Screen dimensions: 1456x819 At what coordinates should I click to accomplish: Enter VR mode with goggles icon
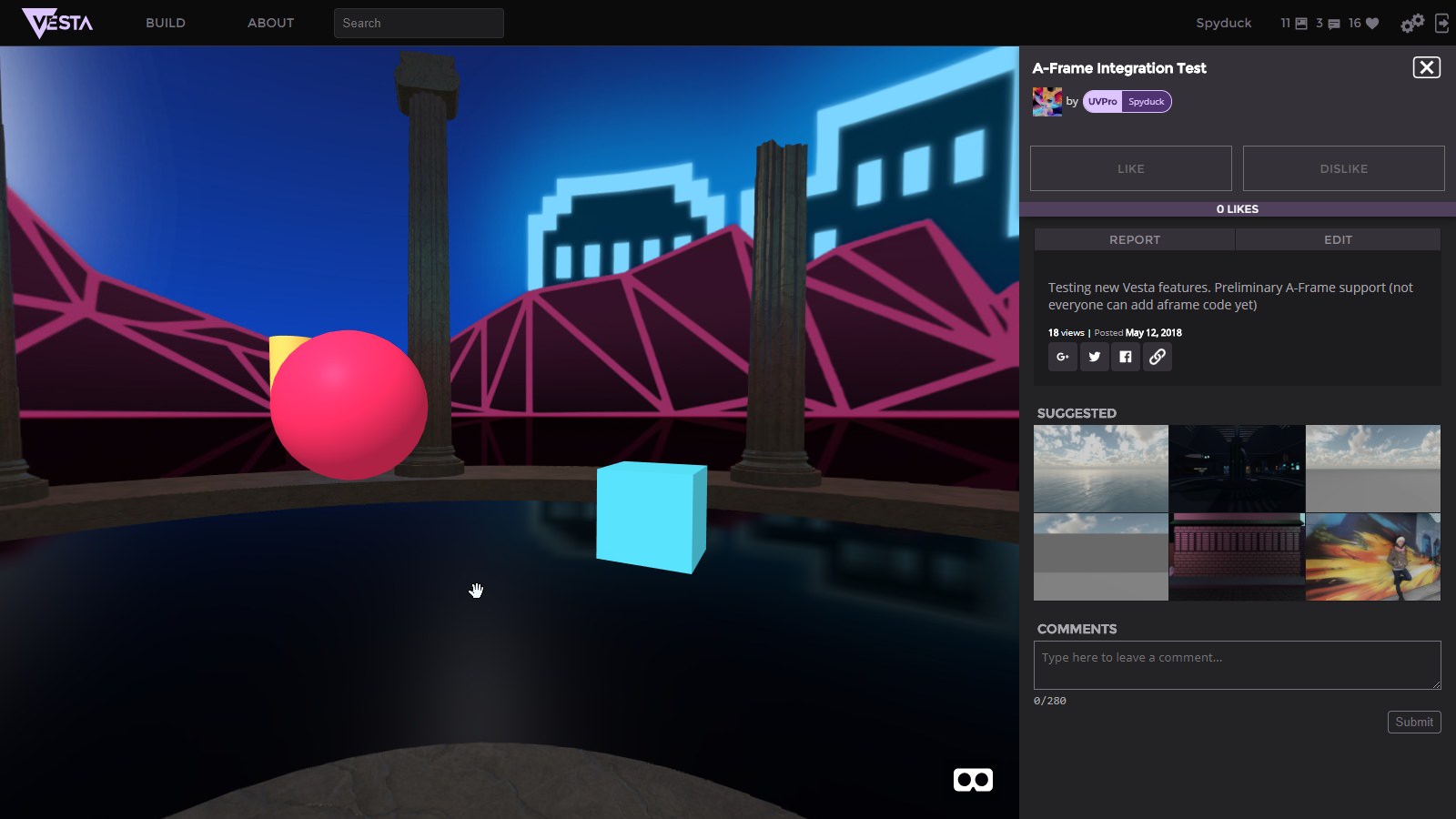973,780
